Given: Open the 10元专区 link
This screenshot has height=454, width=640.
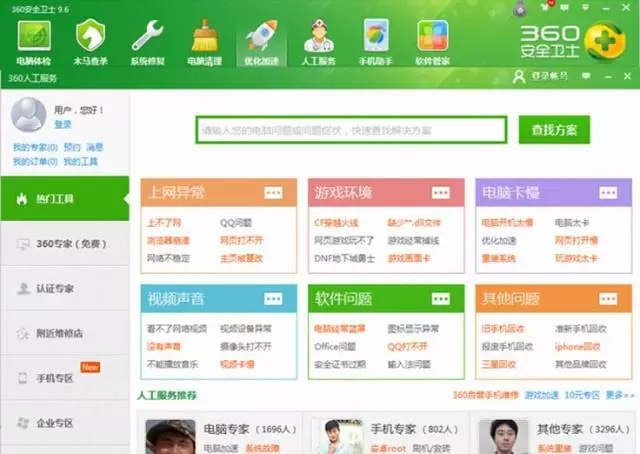Looking at the screenshot, I should [582, 395].
